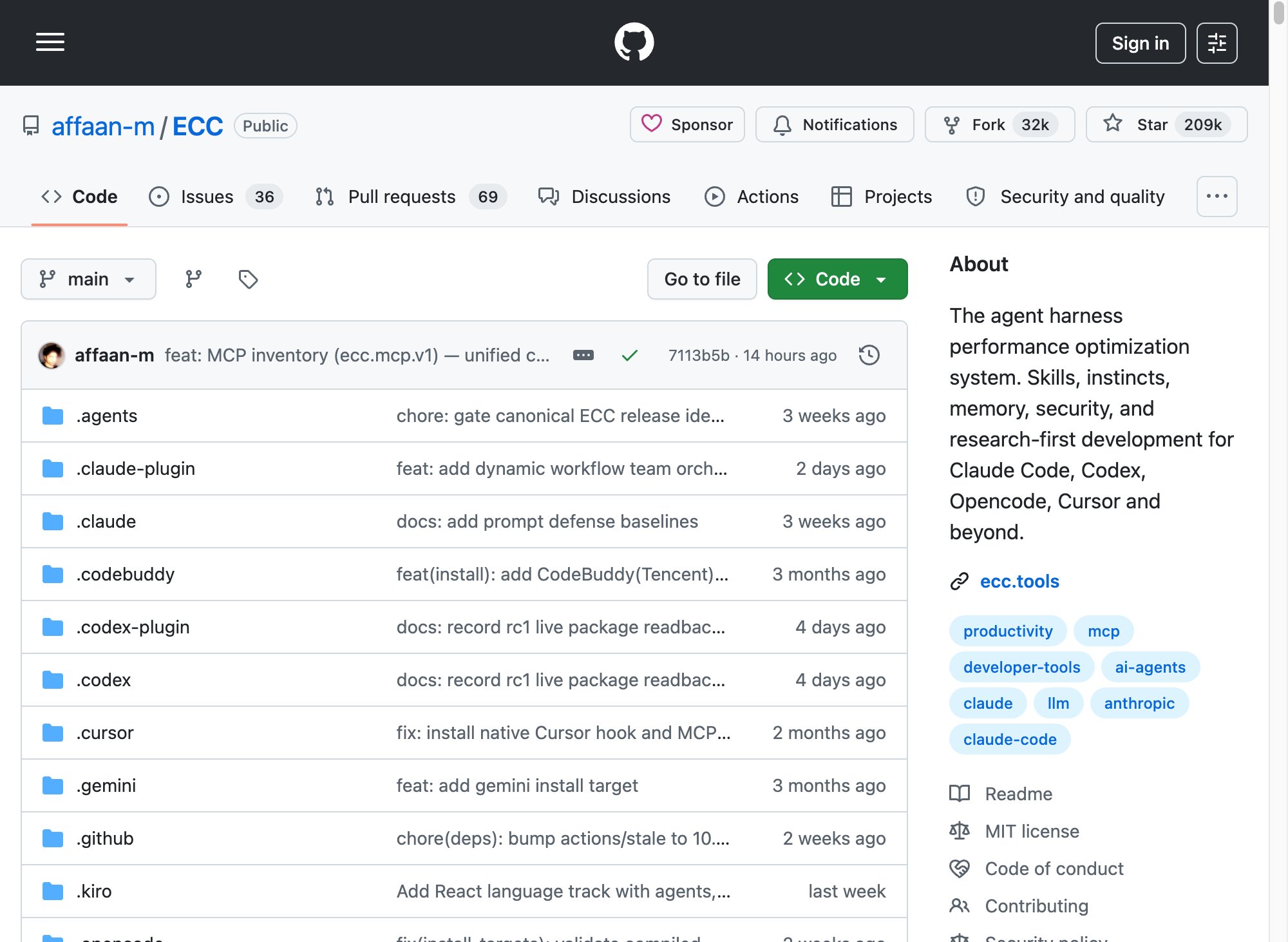Open the hamburger navigation menu
This screenshot has width=1288, height=942.
(x=50, y=43)
